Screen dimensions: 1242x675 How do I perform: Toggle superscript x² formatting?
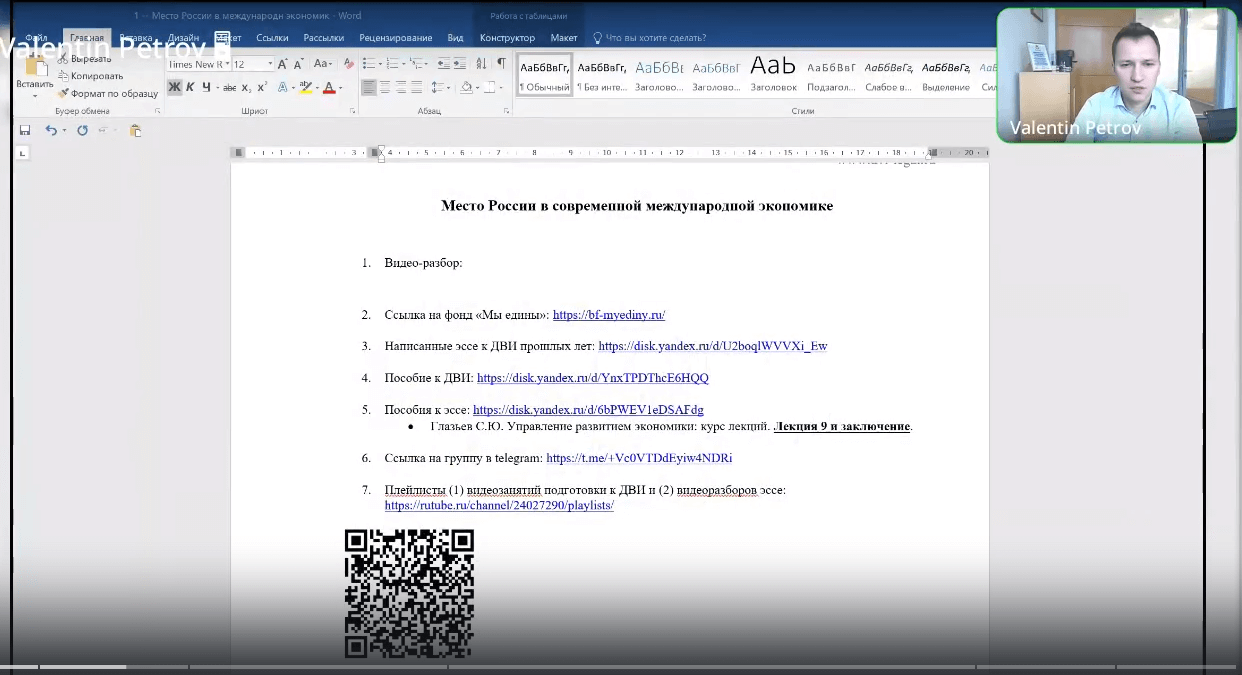coord(262,88)
